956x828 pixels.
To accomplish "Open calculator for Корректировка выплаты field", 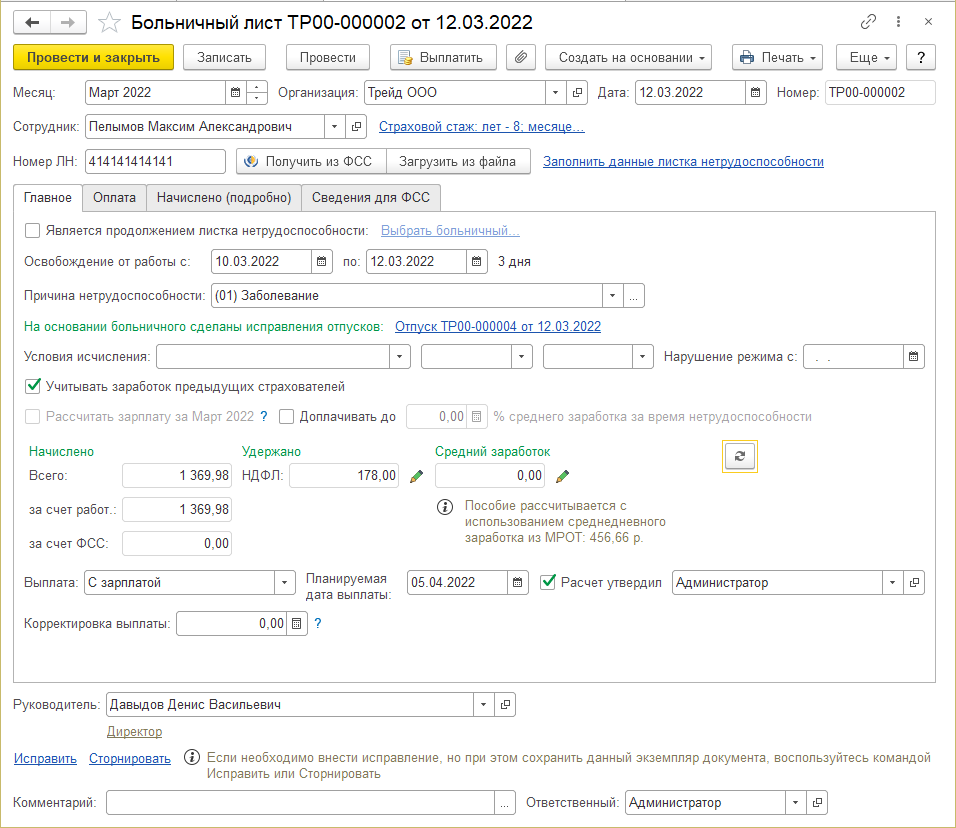I will (x=295, y=624).
